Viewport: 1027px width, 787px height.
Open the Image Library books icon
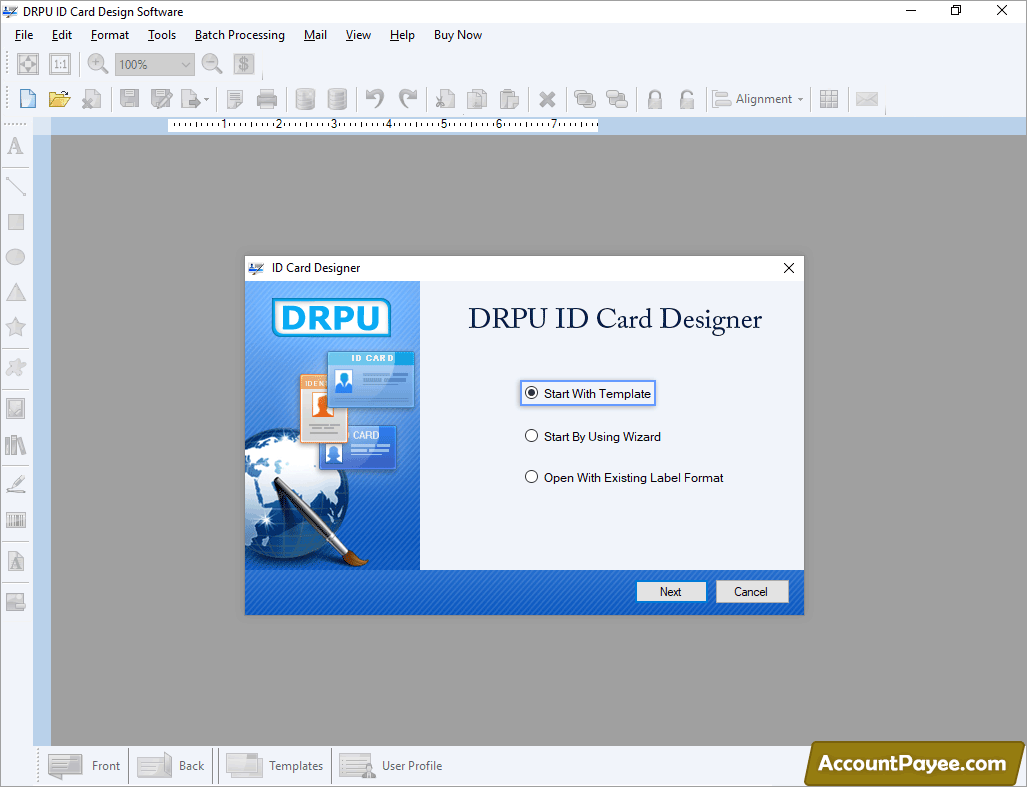point(16,445)
